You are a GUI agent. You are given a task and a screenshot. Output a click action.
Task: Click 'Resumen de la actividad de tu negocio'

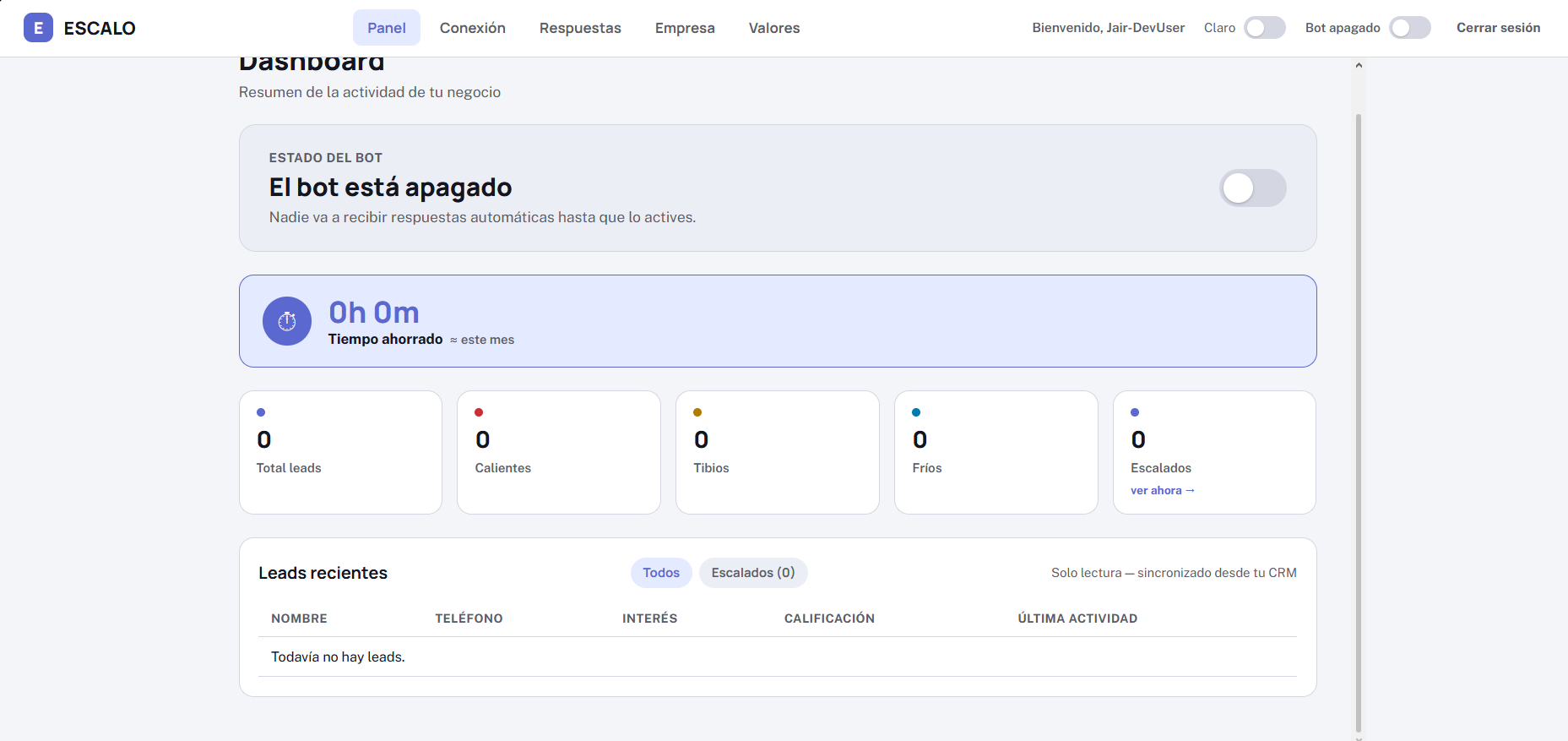click(x=369, y=92)
